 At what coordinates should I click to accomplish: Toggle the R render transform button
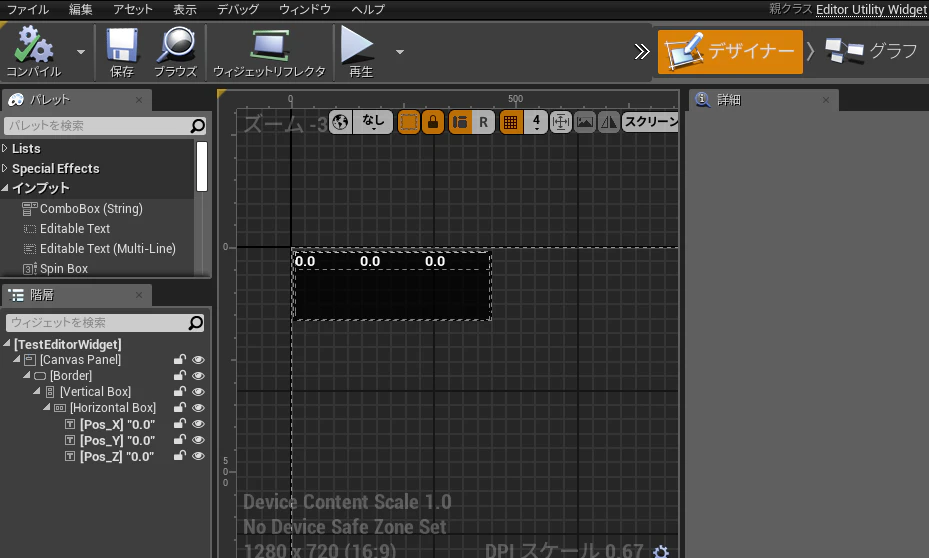tap(483, 122)
